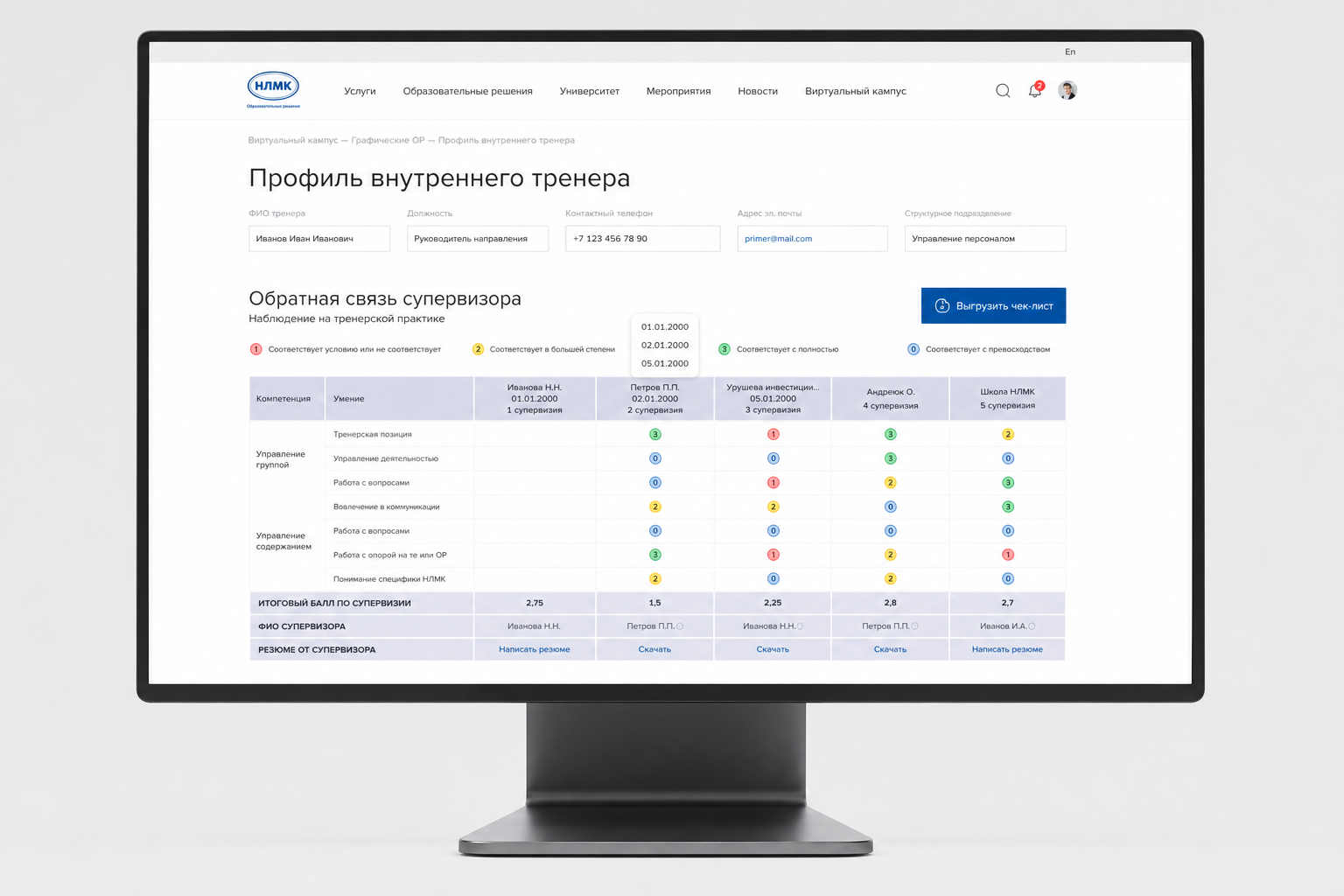Open notifications bell with red badge
The image size is (1344, 896).
click(x=1035, y=90)
